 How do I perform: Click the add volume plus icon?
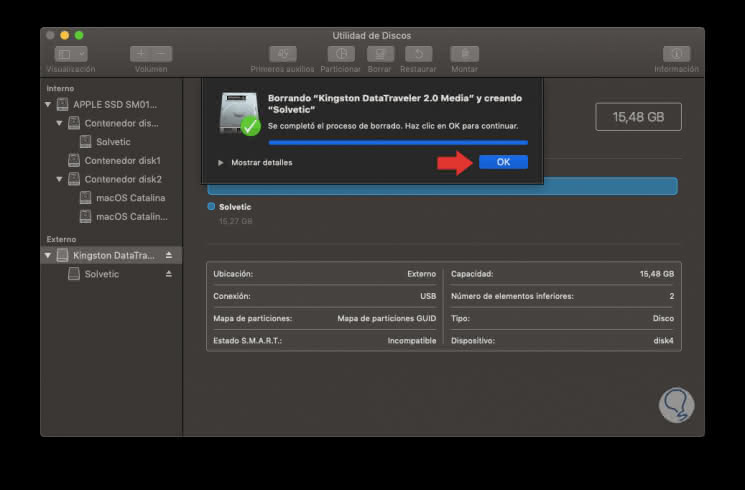pos(141,54)
